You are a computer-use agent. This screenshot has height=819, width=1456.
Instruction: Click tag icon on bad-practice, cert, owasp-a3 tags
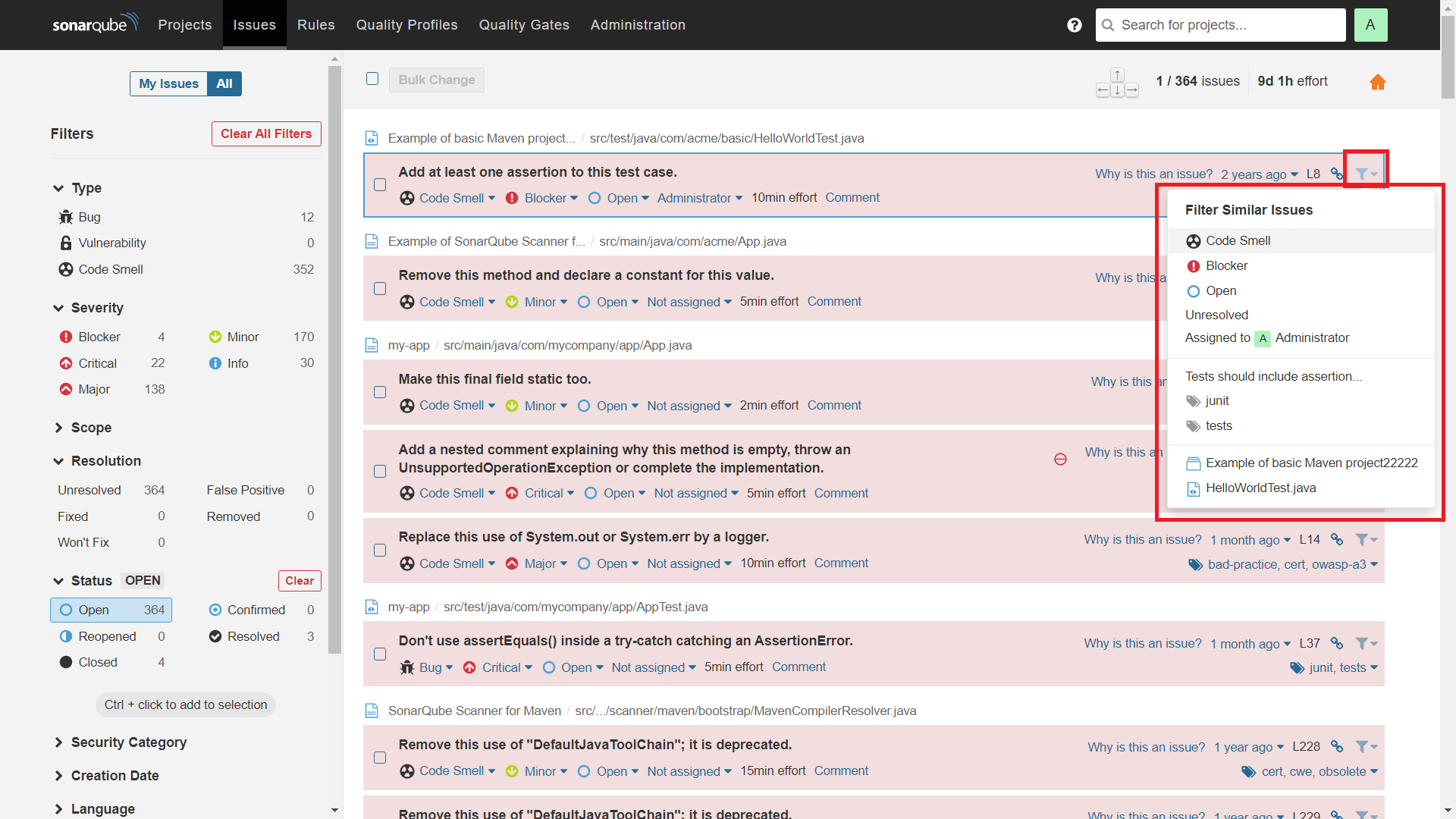click(1196, 564)
